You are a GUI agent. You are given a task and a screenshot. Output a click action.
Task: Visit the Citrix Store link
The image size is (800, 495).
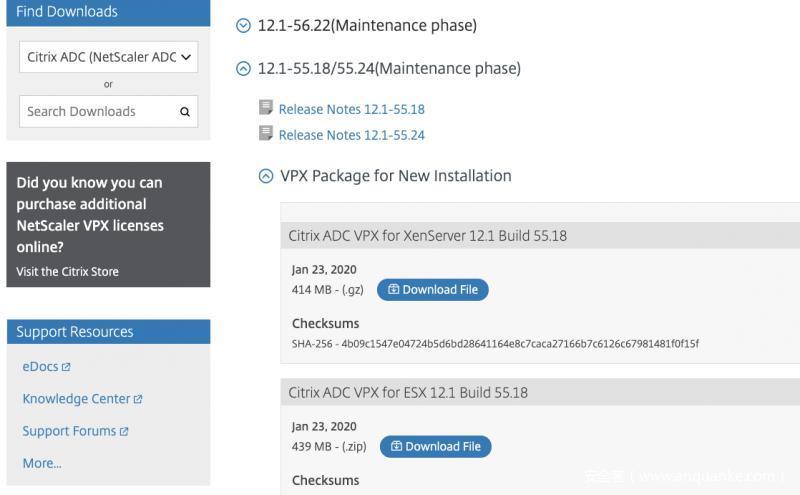(x=67, y=272)
